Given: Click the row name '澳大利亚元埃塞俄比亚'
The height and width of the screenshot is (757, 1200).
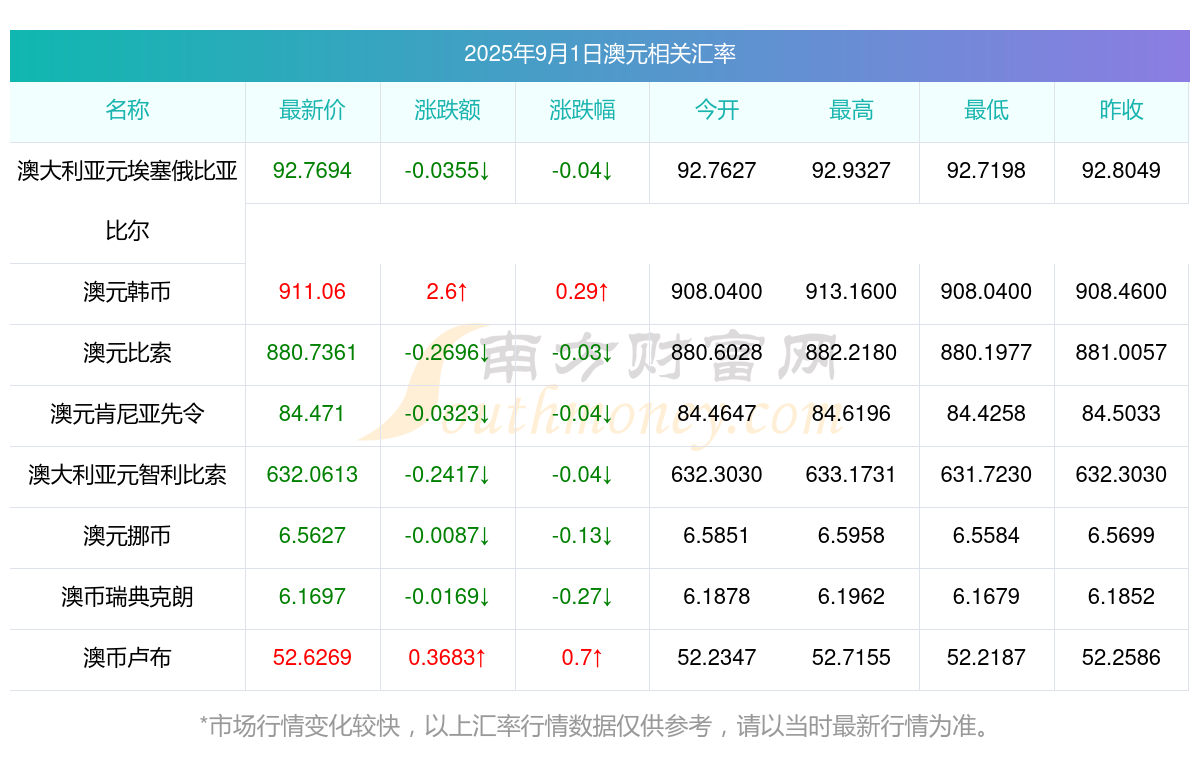Looking at the screenshot, I should (x=127, y=171).
